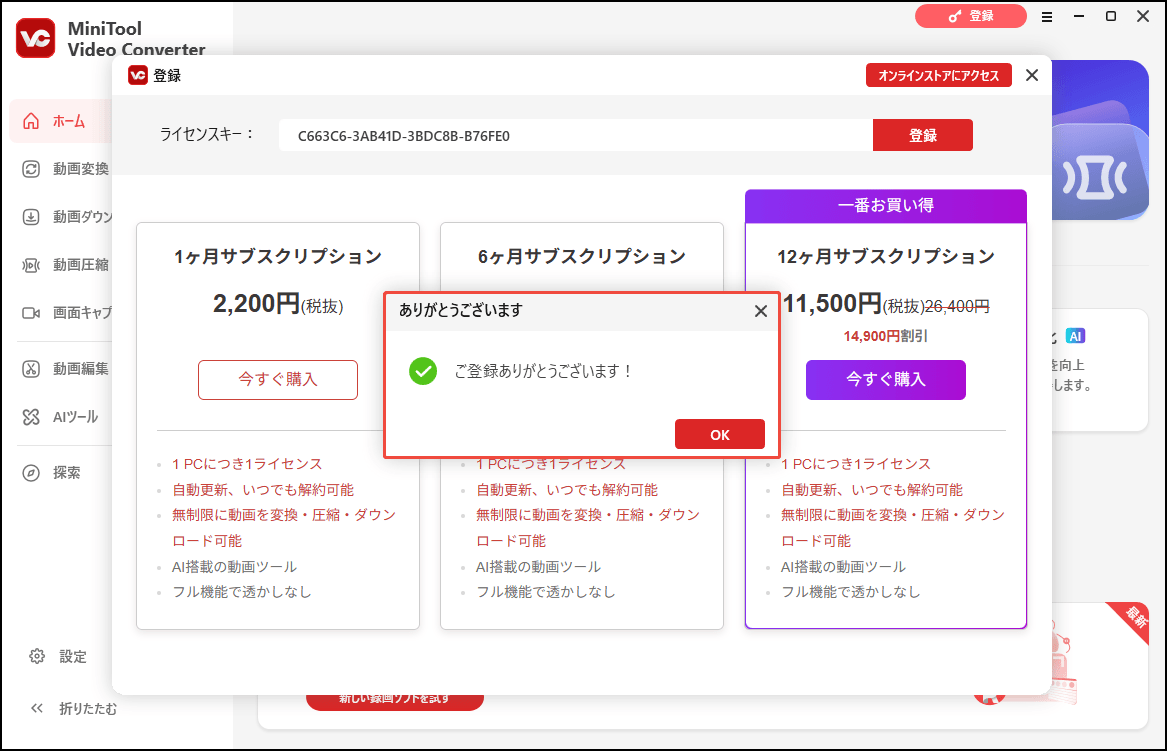
Task: Click the video compress icon
Action: (31, 265)
